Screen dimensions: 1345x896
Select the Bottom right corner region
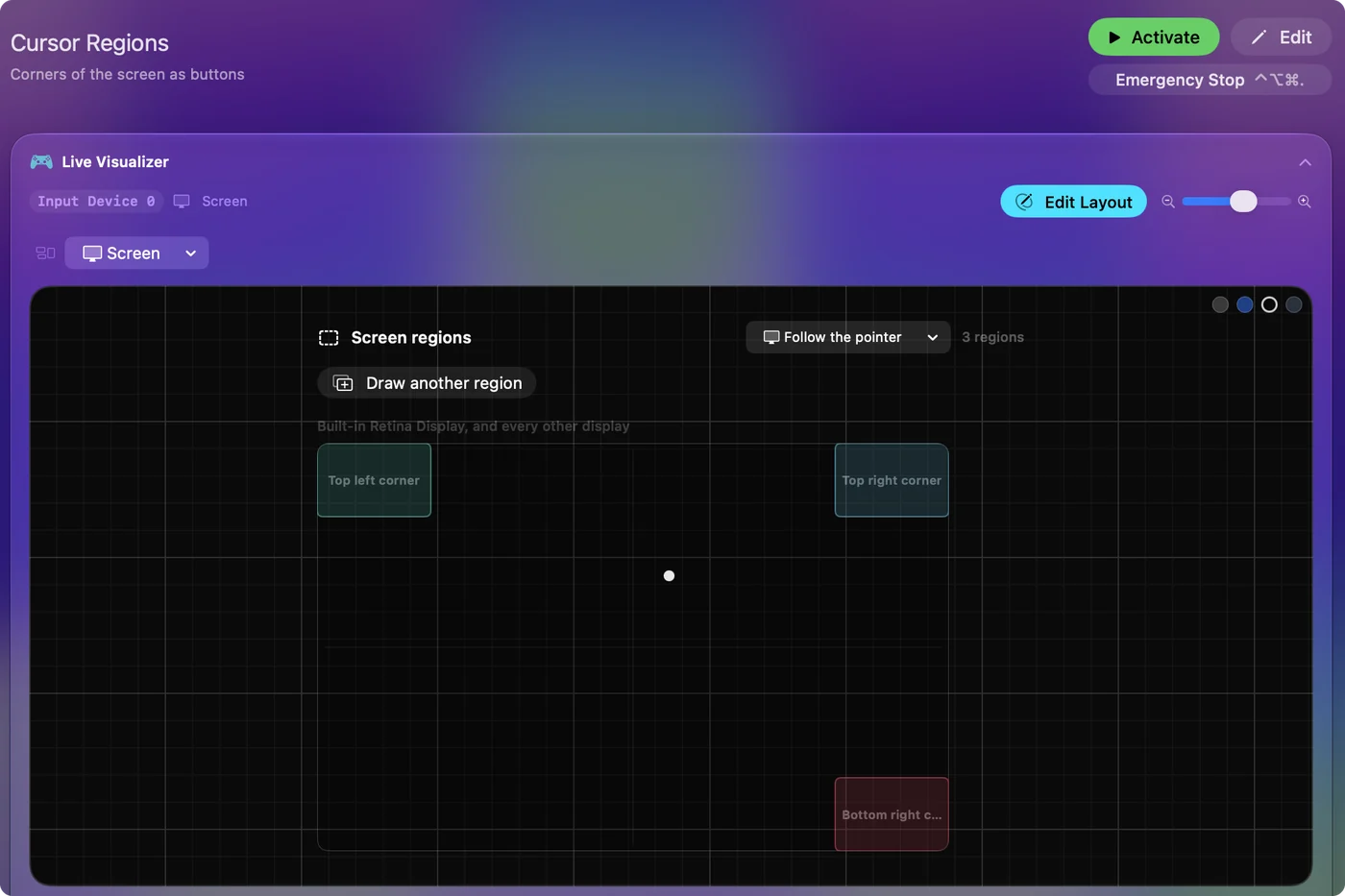tap(892, 814)
